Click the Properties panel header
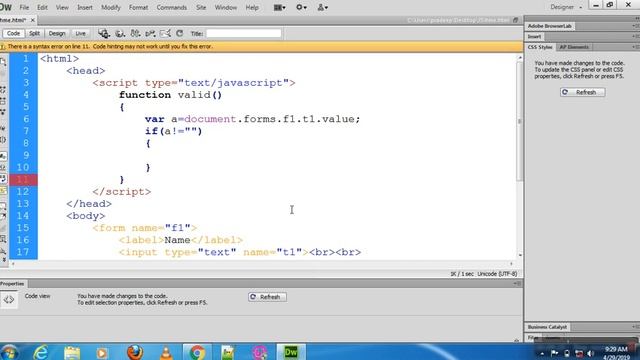Viewport: 640px width, 360px height. tap(12, 284)
